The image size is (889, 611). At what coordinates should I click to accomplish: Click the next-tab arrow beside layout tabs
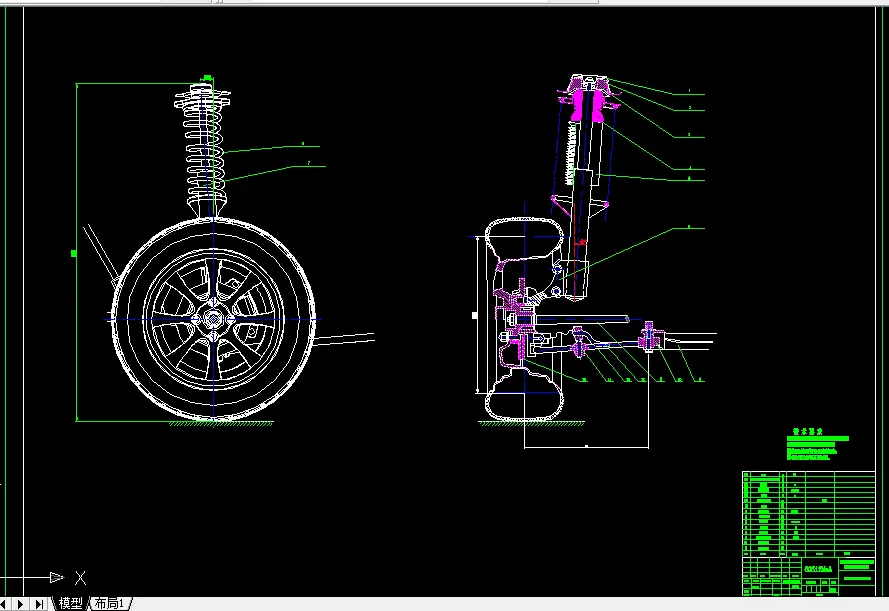pyautogui.click(x=21, y=604)
